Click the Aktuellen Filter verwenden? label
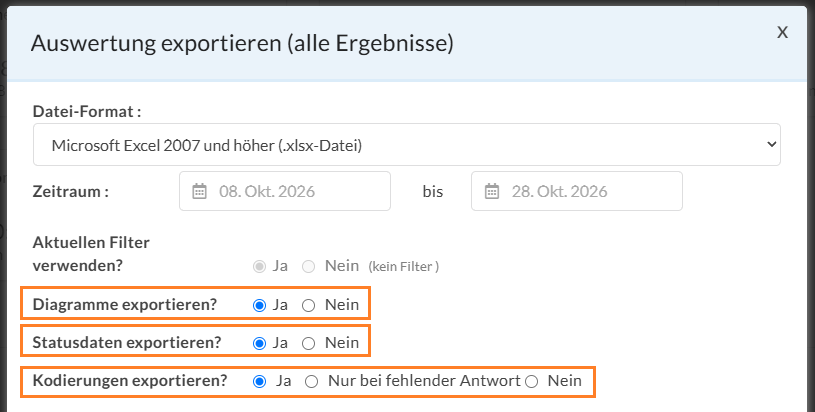This screenshot has width=815, height=412. (91, 254)
